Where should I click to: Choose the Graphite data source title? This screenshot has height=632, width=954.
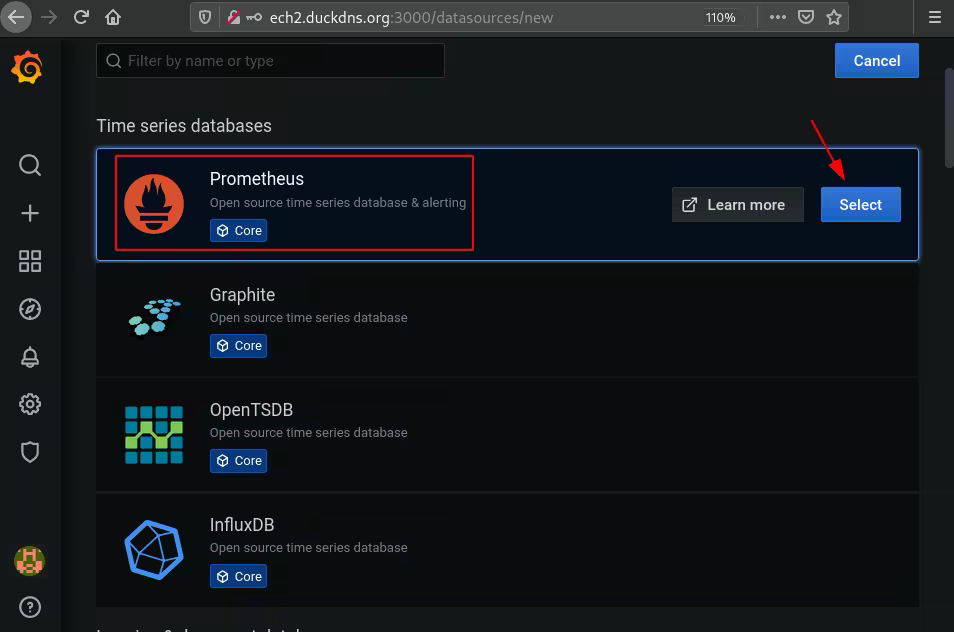(242, 295)
